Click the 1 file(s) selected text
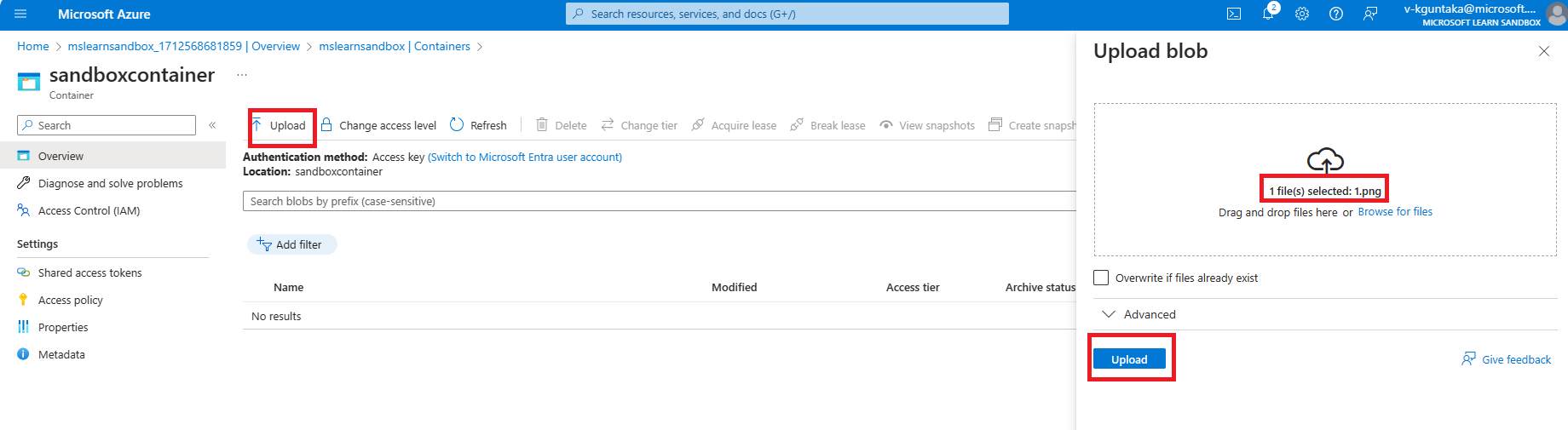The width and height of the screenshot is (1568, 430). [1325, 192]
